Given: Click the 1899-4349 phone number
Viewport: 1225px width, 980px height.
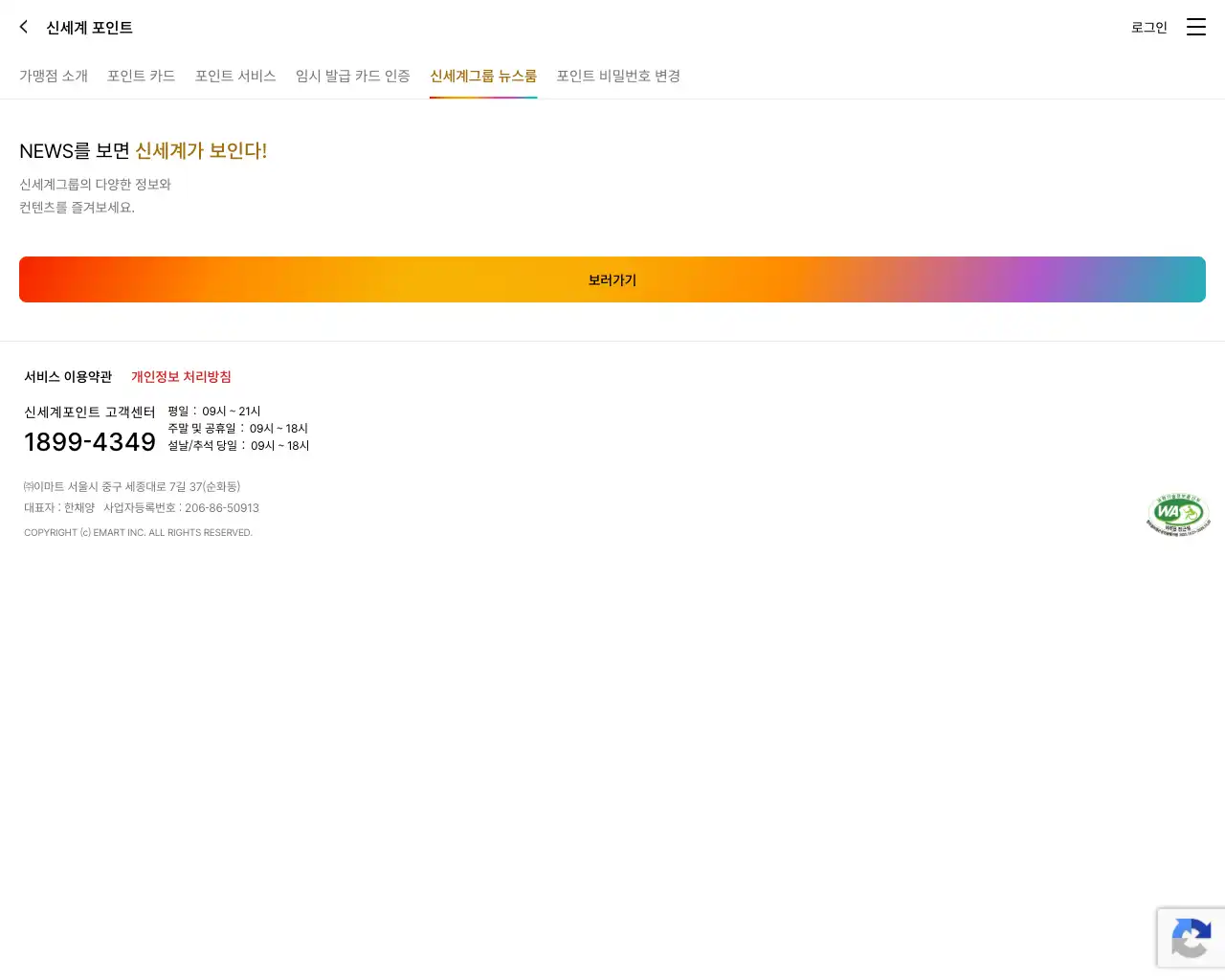Looking at the screenshot, I should (x=90, y=442).
